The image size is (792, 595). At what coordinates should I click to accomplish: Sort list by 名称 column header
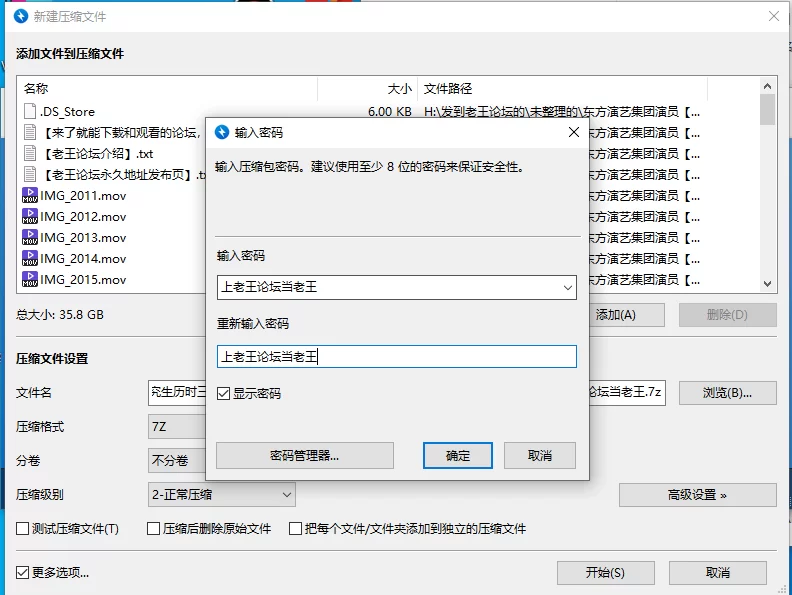[x=167, y=89]
